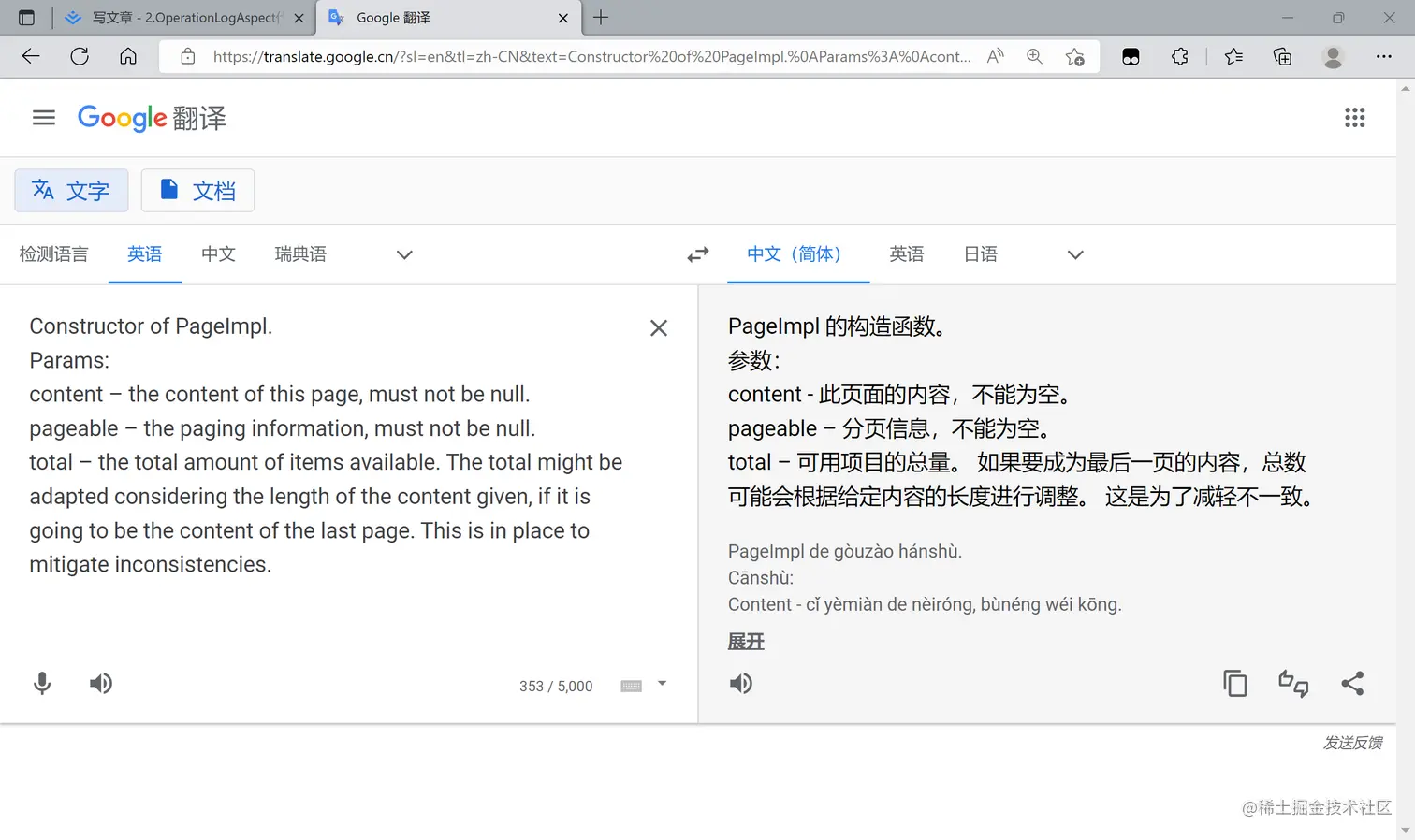Click the 353 / 5,000 character counter
The width and height of the screenshot is (1415, 840).
click(x=556, y=687)
